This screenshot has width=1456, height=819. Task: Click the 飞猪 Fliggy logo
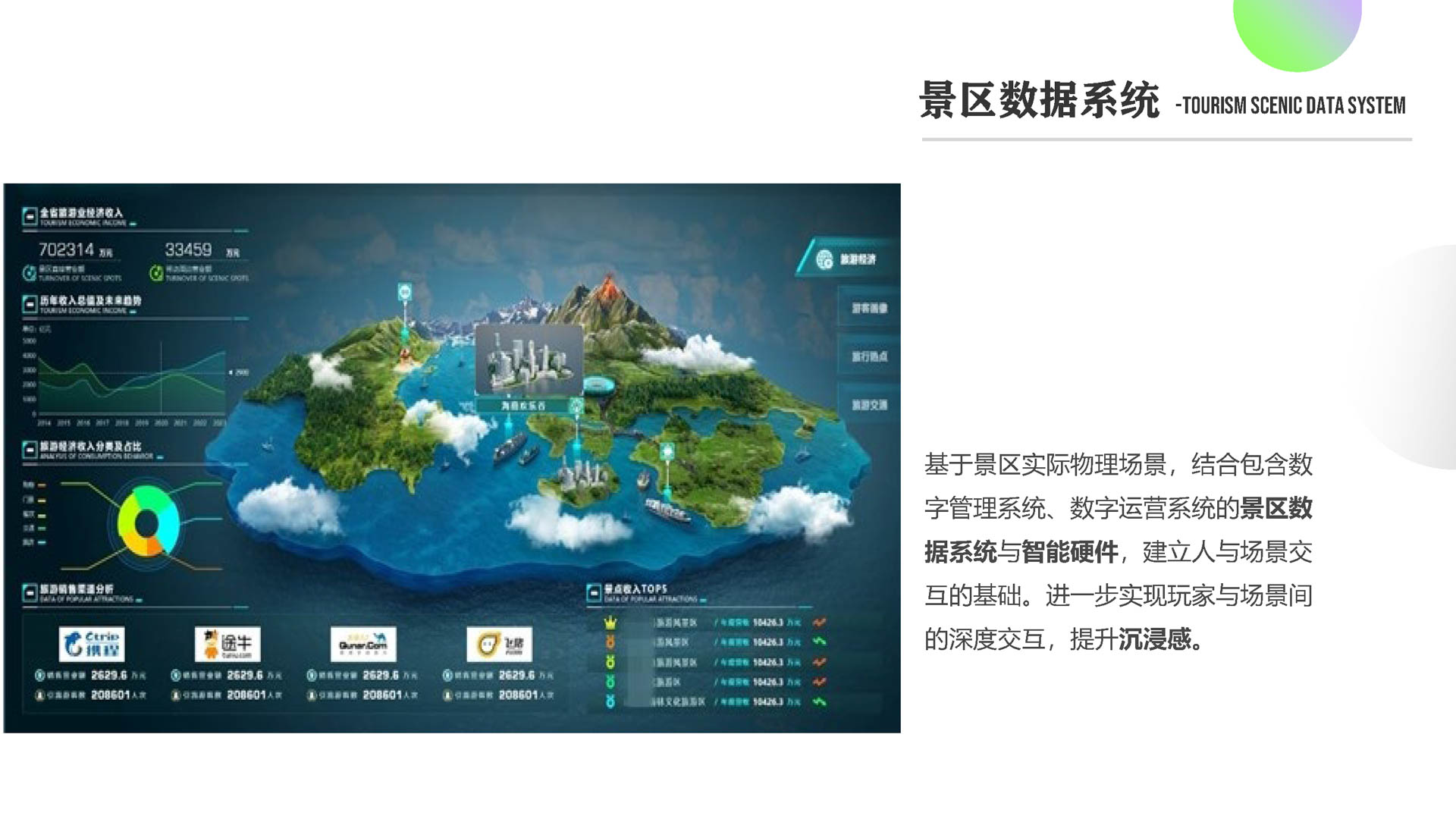click(x=499, y=645)
